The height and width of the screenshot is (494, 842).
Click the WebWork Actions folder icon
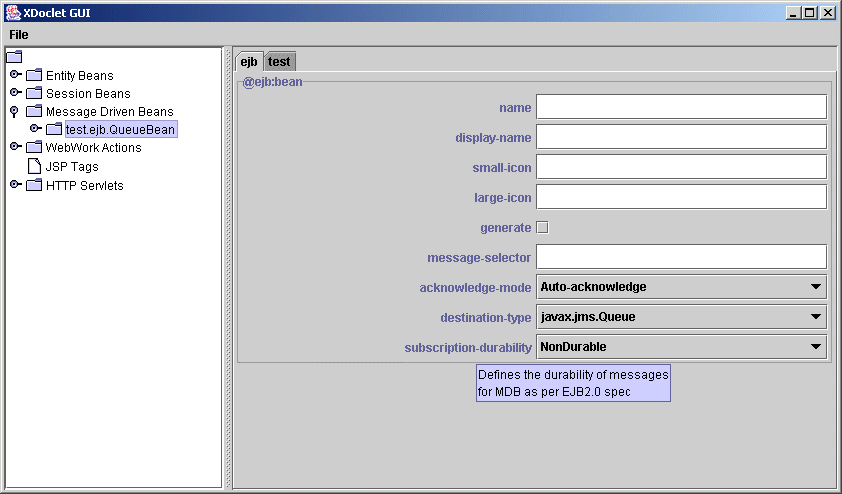coord(34,147)
